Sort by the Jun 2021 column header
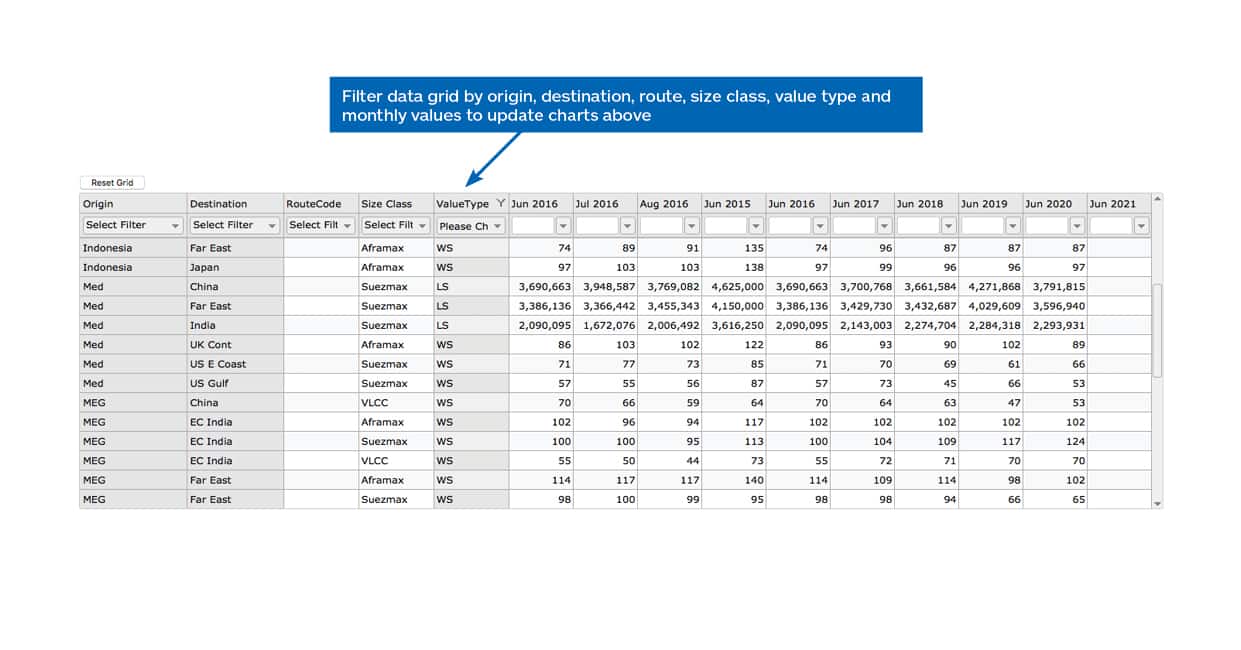The height and width of the screenshot is (650, 1241). (1119, 204)
